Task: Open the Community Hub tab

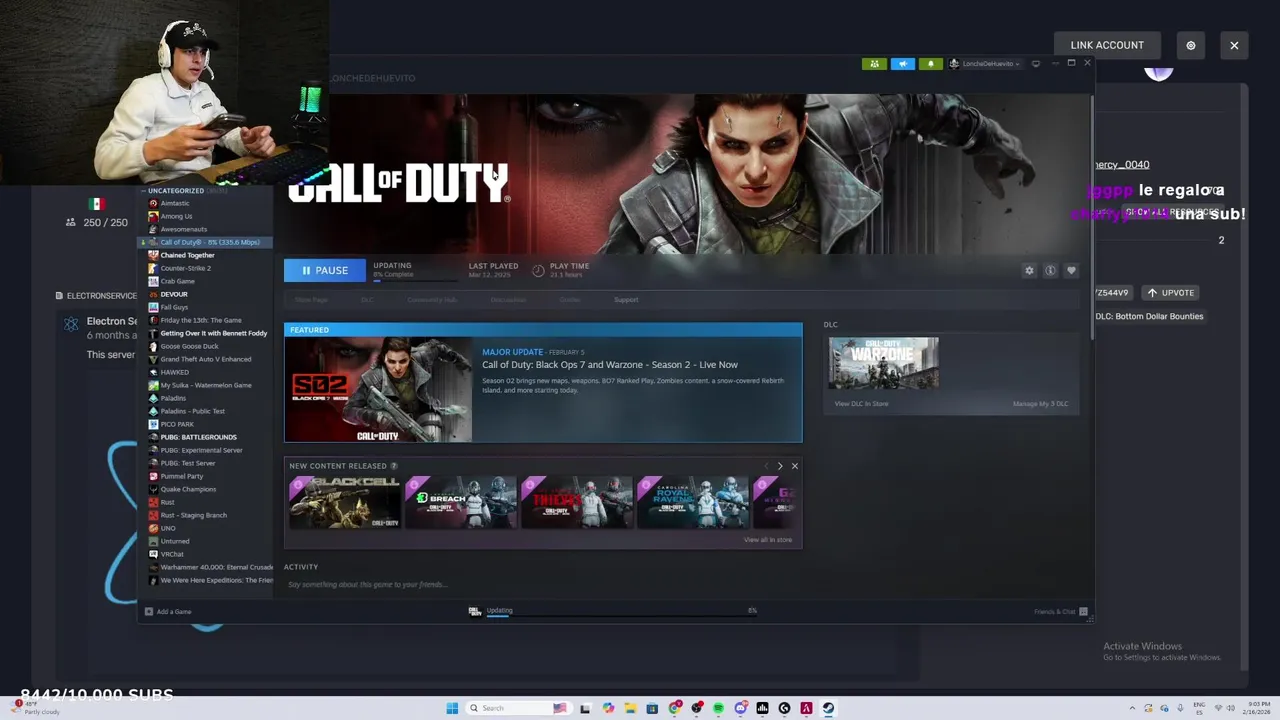Action: click(432, 299)
